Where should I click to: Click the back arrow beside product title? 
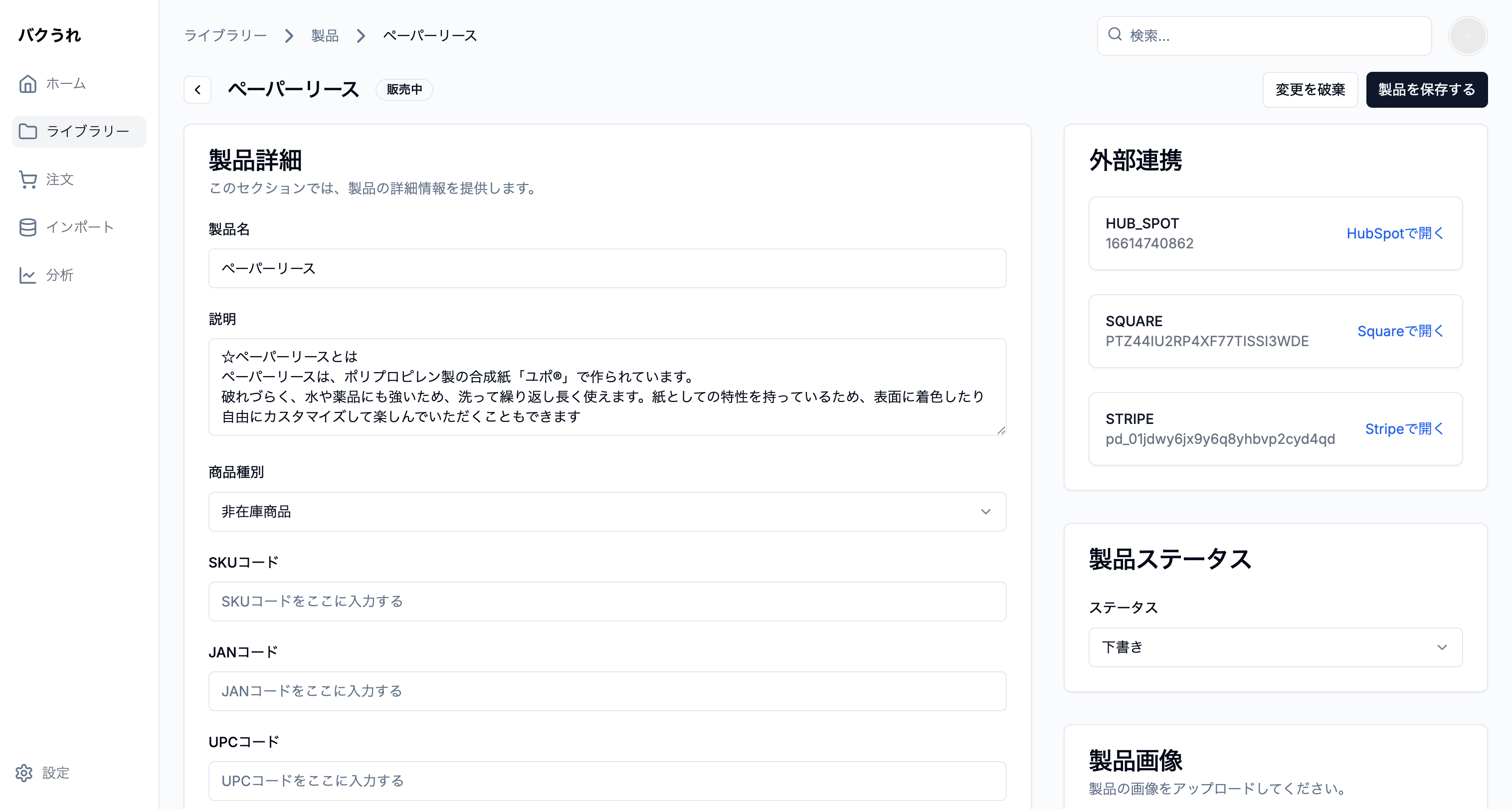coord(198,90)
